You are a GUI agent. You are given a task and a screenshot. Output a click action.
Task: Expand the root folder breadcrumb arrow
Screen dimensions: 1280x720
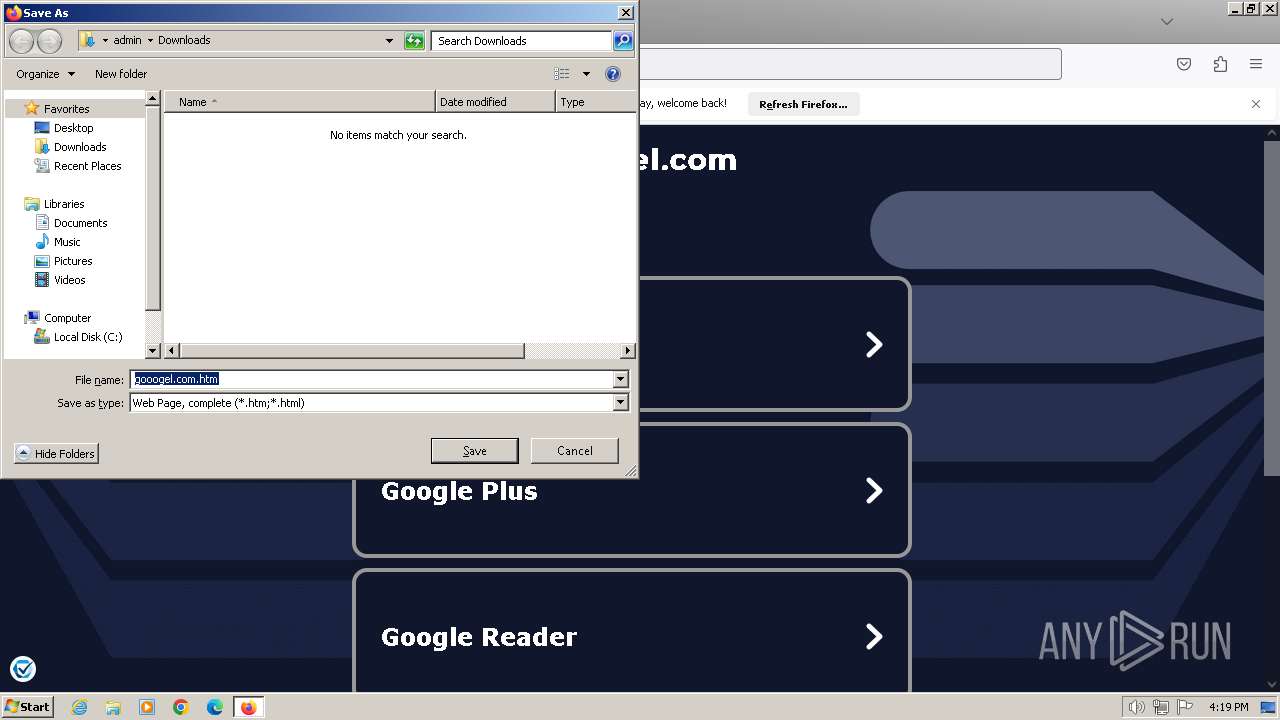[105, 41]
